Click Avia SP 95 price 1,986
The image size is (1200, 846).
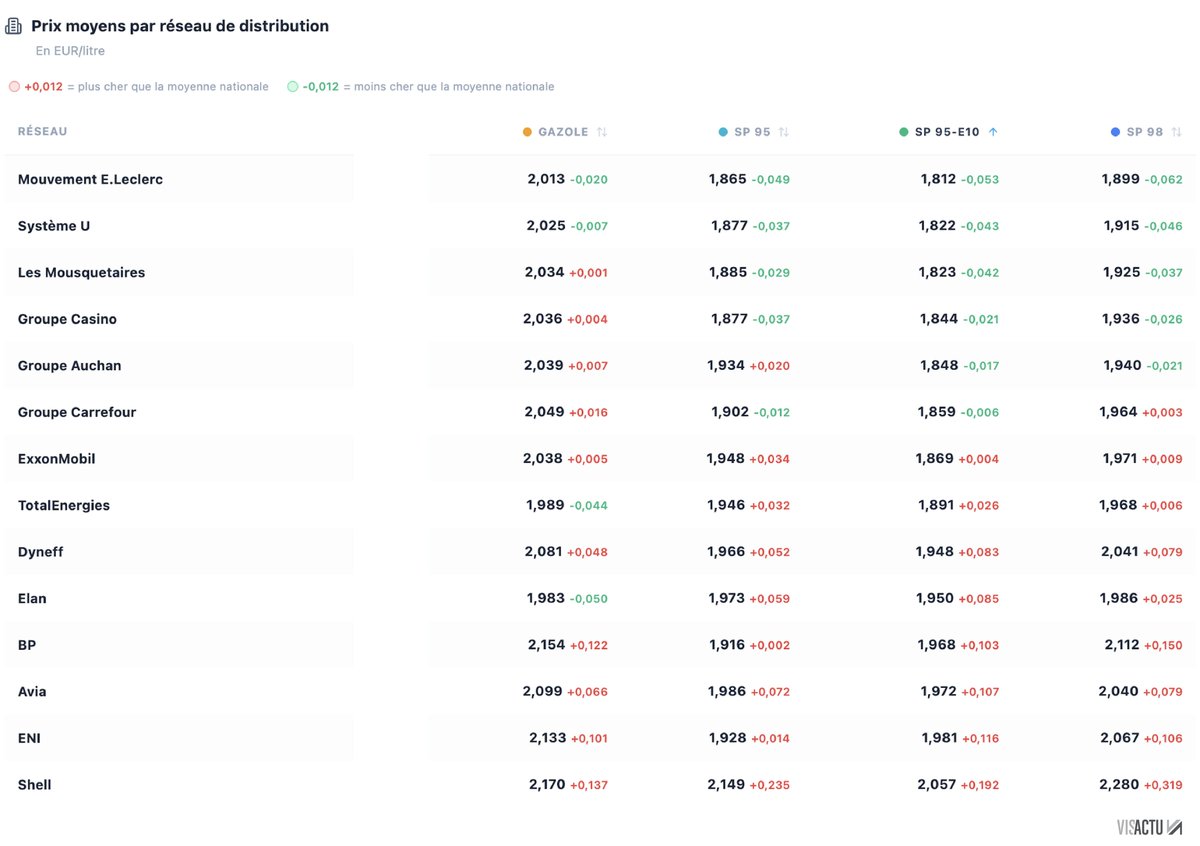pyautogui.click(x=726, y=692)
